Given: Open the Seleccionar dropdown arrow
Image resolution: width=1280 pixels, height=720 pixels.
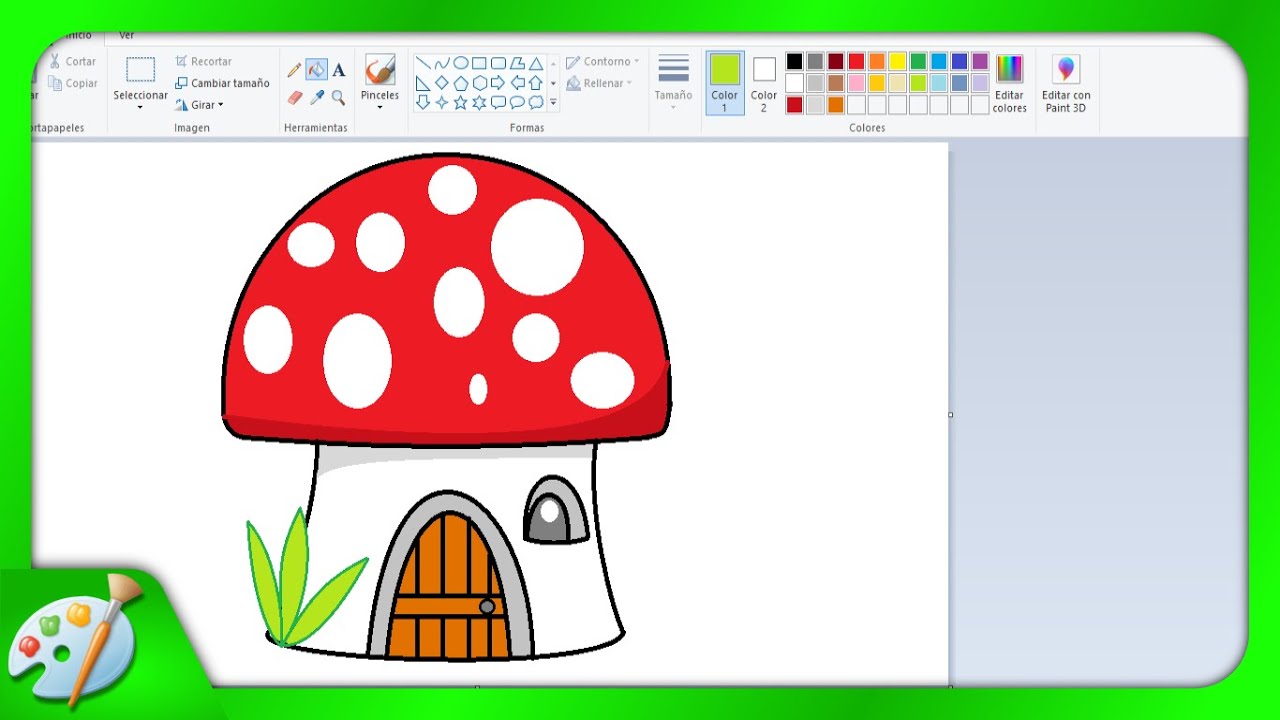Looking at the screenshot, I should (140, 107).
